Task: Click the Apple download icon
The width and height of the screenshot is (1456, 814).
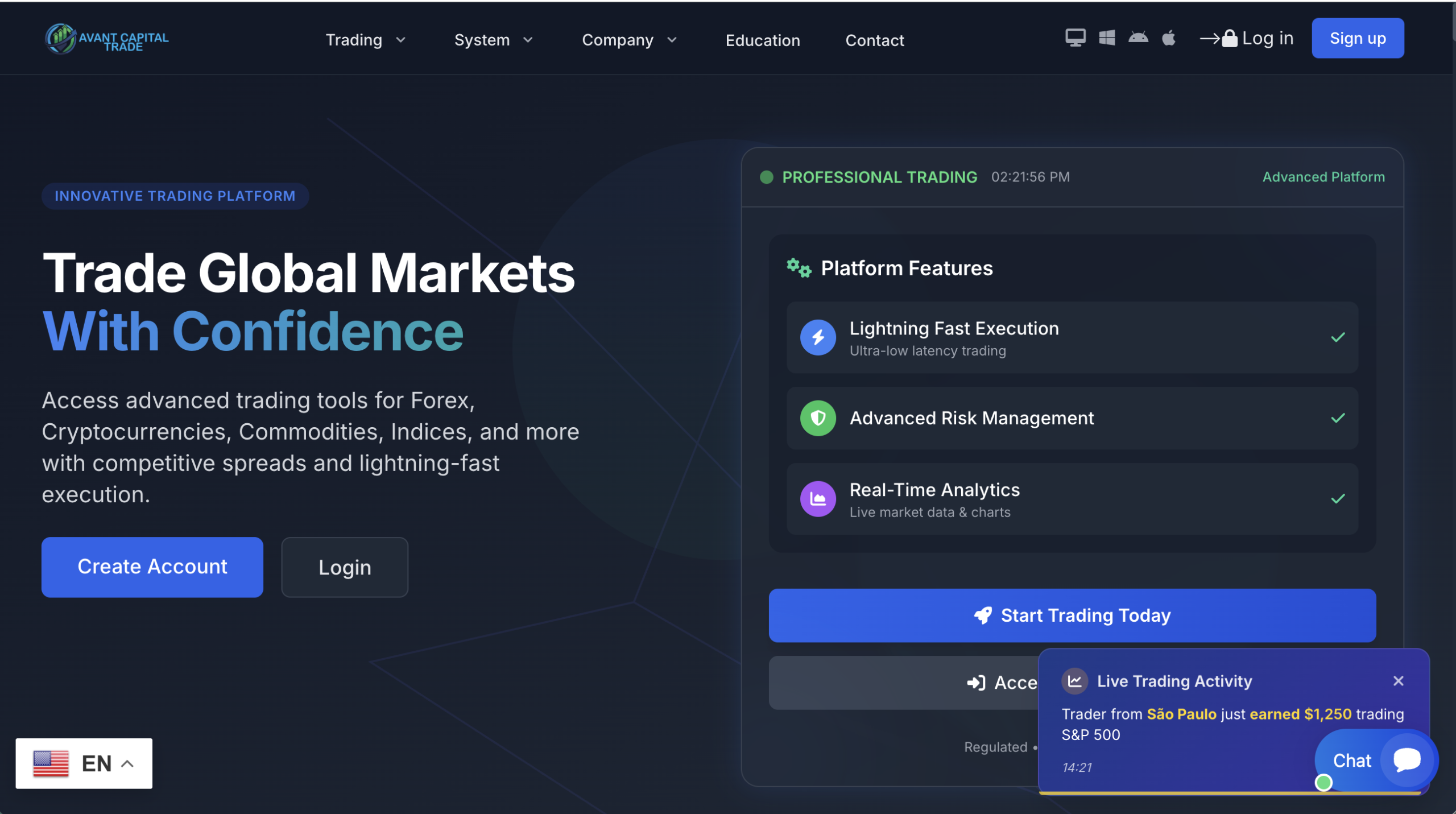Action: click(1169, 38)
